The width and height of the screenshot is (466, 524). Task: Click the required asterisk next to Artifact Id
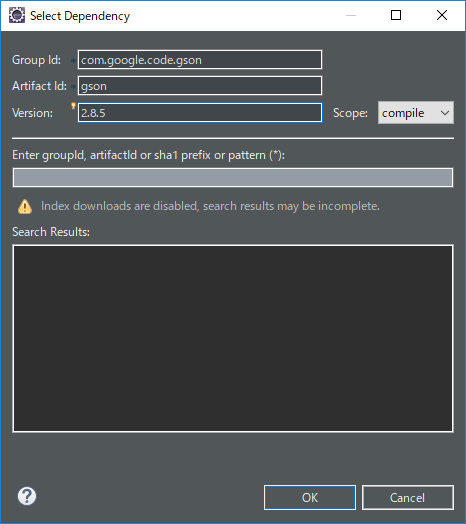coord(74,87)
